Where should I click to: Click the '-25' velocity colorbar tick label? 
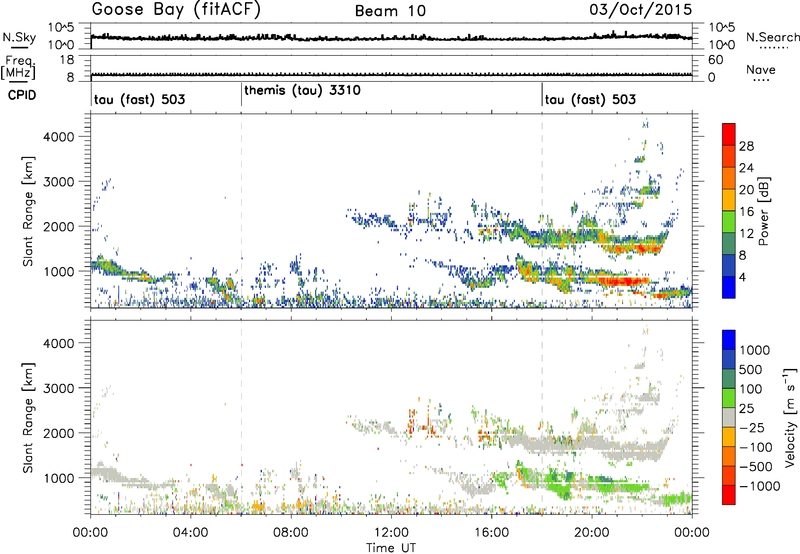[x=752, y=427]
